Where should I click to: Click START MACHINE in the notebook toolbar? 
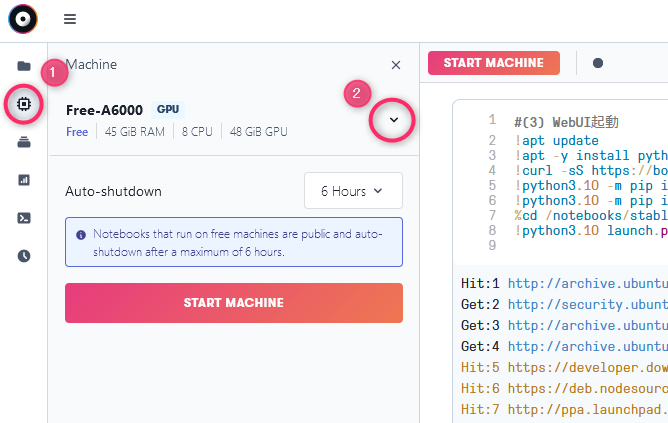494,63
